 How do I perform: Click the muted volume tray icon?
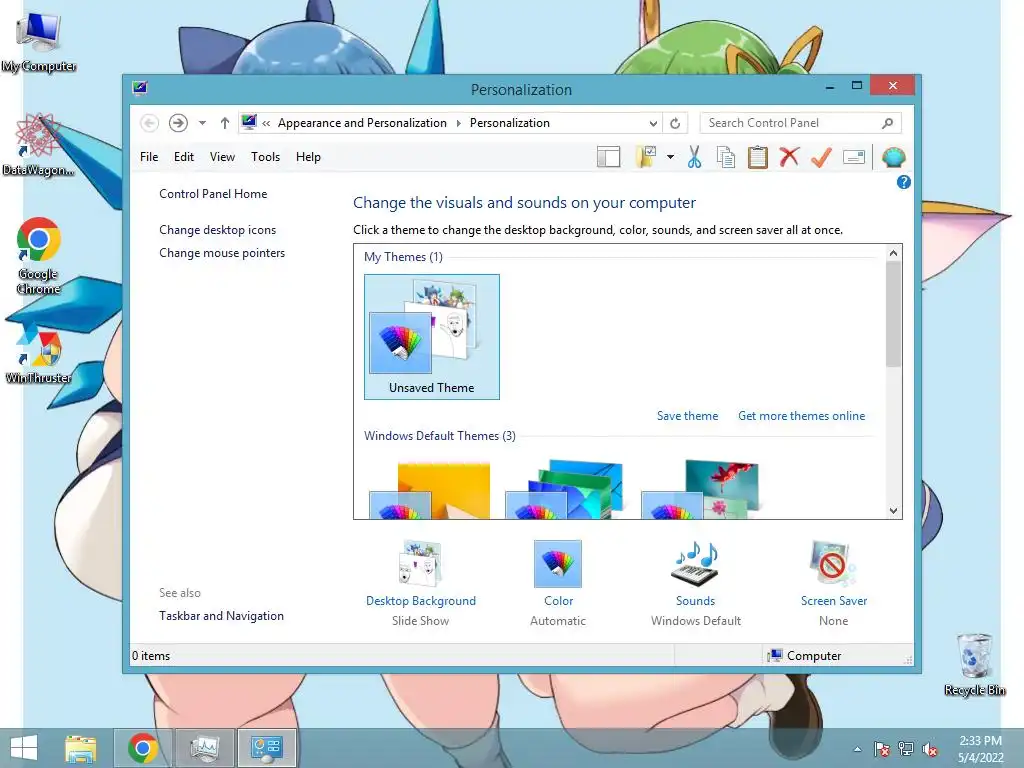[x=930, y=749]
